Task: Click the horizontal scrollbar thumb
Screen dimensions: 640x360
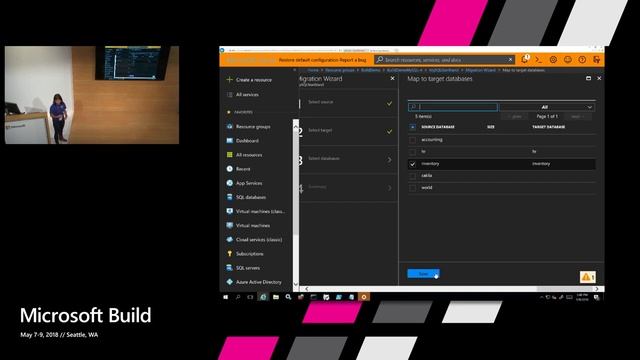Action: click(x=564, y=289)
